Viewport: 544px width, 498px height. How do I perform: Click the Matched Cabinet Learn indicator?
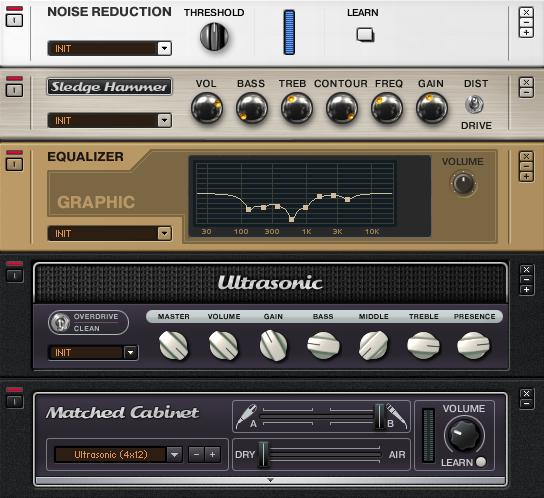[x=481, y=462]
